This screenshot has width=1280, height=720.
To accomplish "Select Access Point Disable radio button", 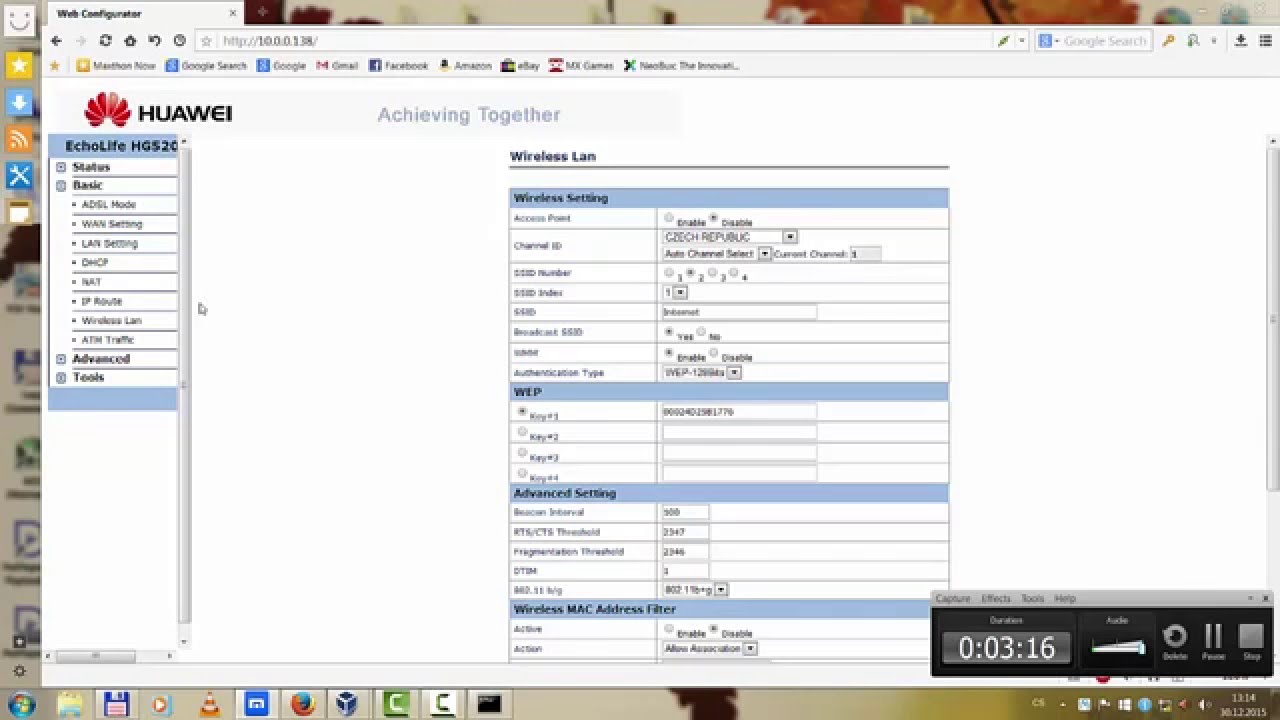I will click(713, 217).
